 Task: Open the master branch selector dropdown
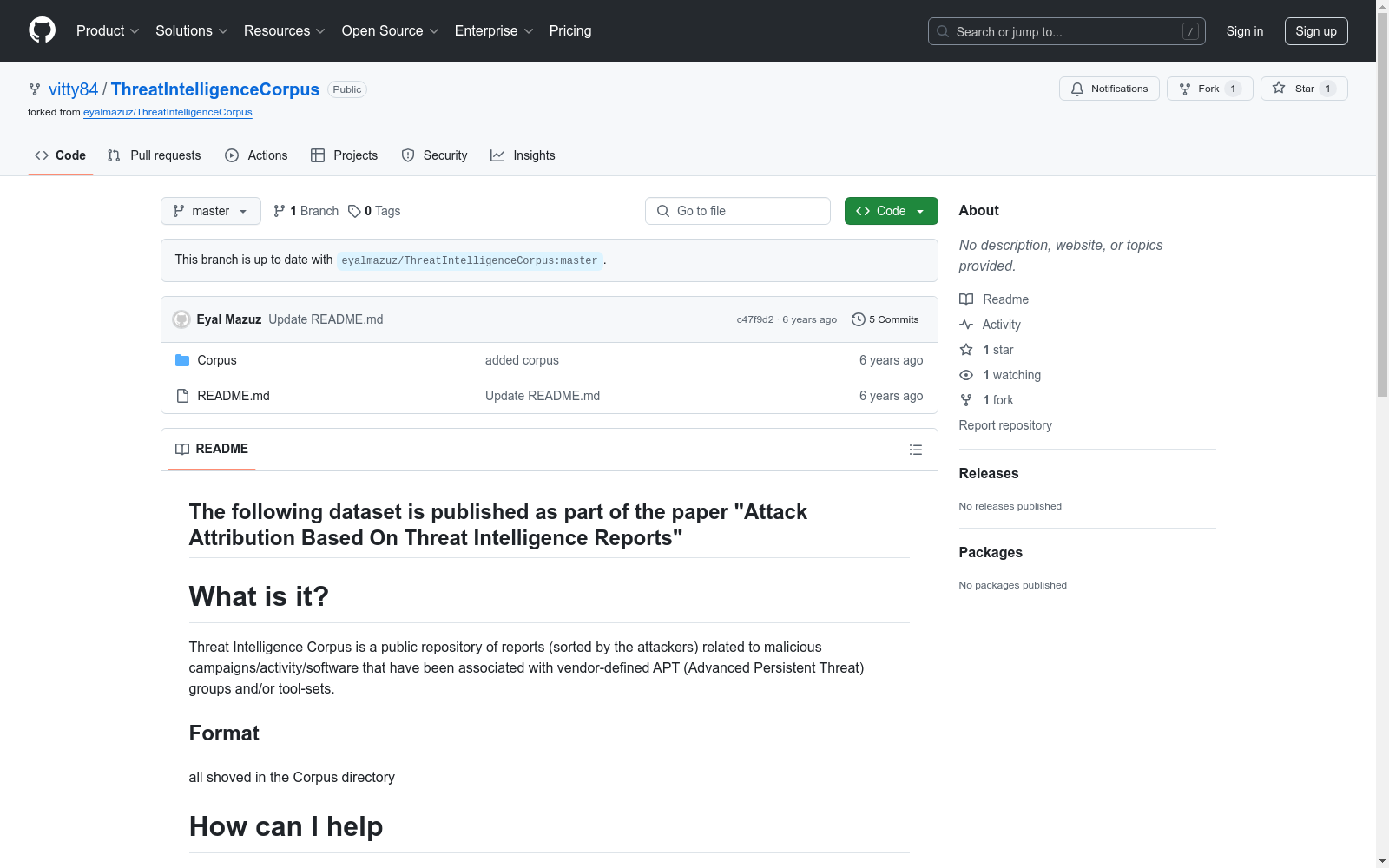point(211,211)
